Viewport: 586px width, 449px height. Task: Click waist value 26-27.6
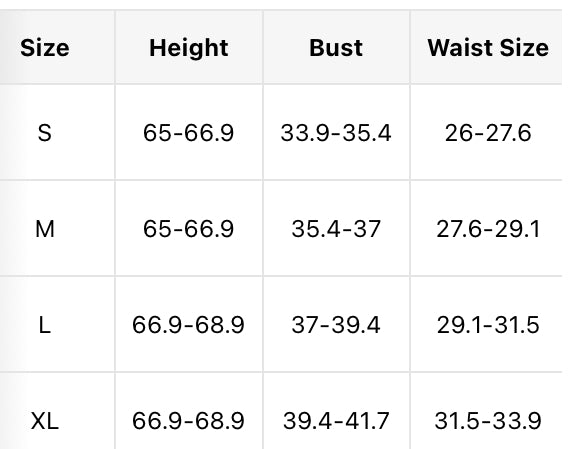[x=488, y=133]
